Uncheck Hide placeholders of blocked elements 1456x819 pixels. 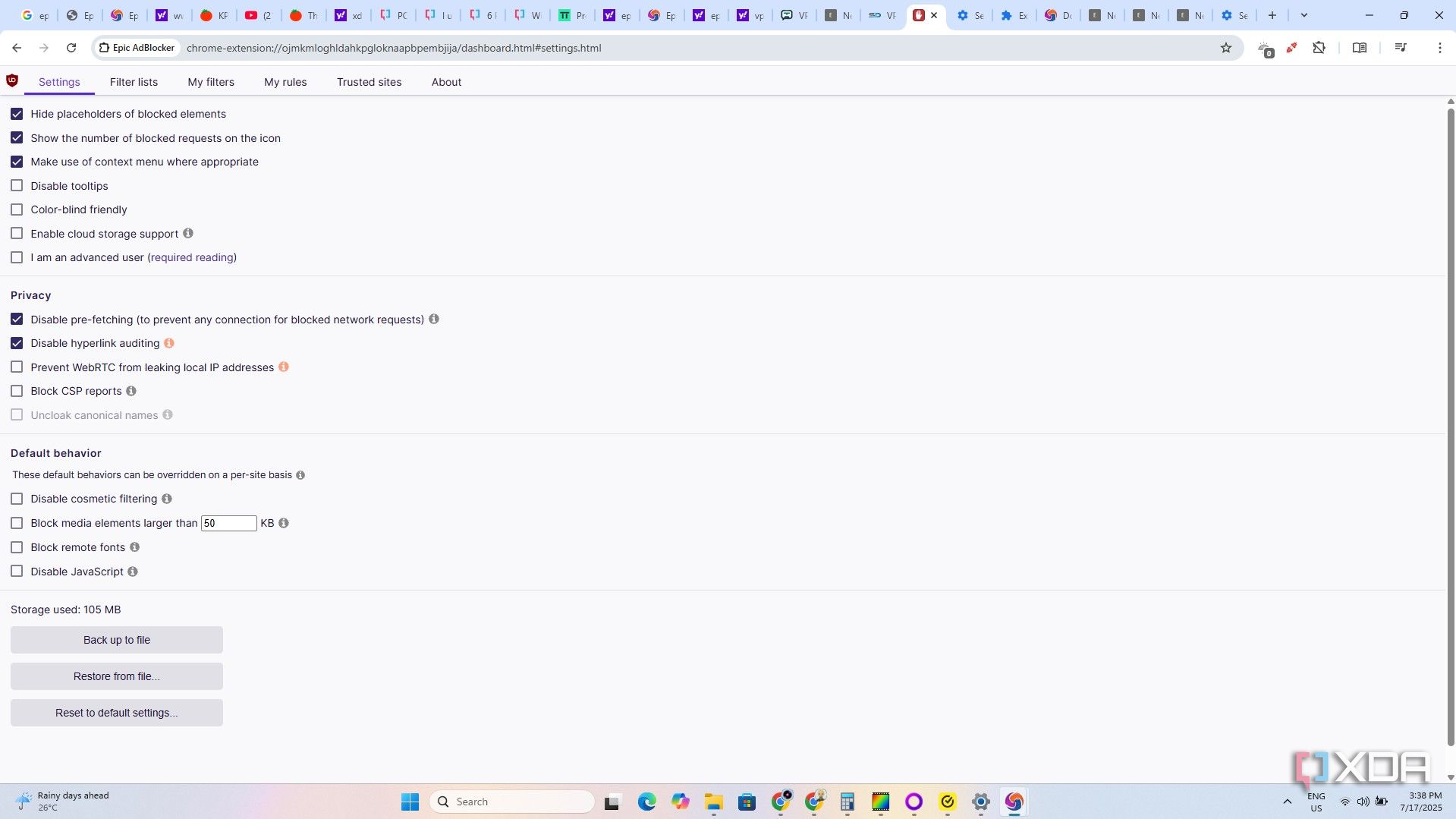[17, 114]
